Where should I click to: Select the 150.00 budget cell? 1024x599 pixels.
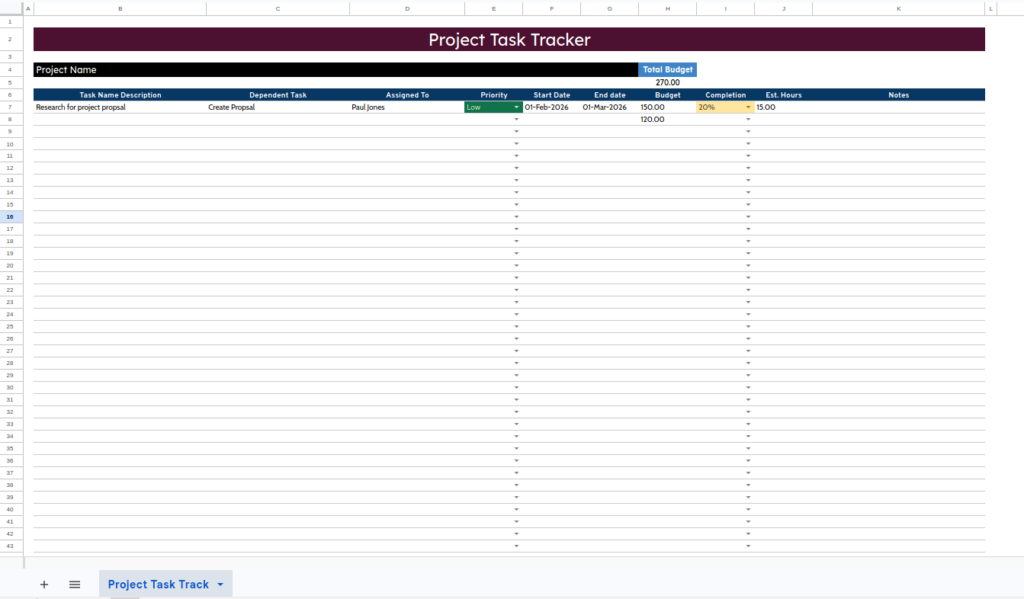coord(667,107)
